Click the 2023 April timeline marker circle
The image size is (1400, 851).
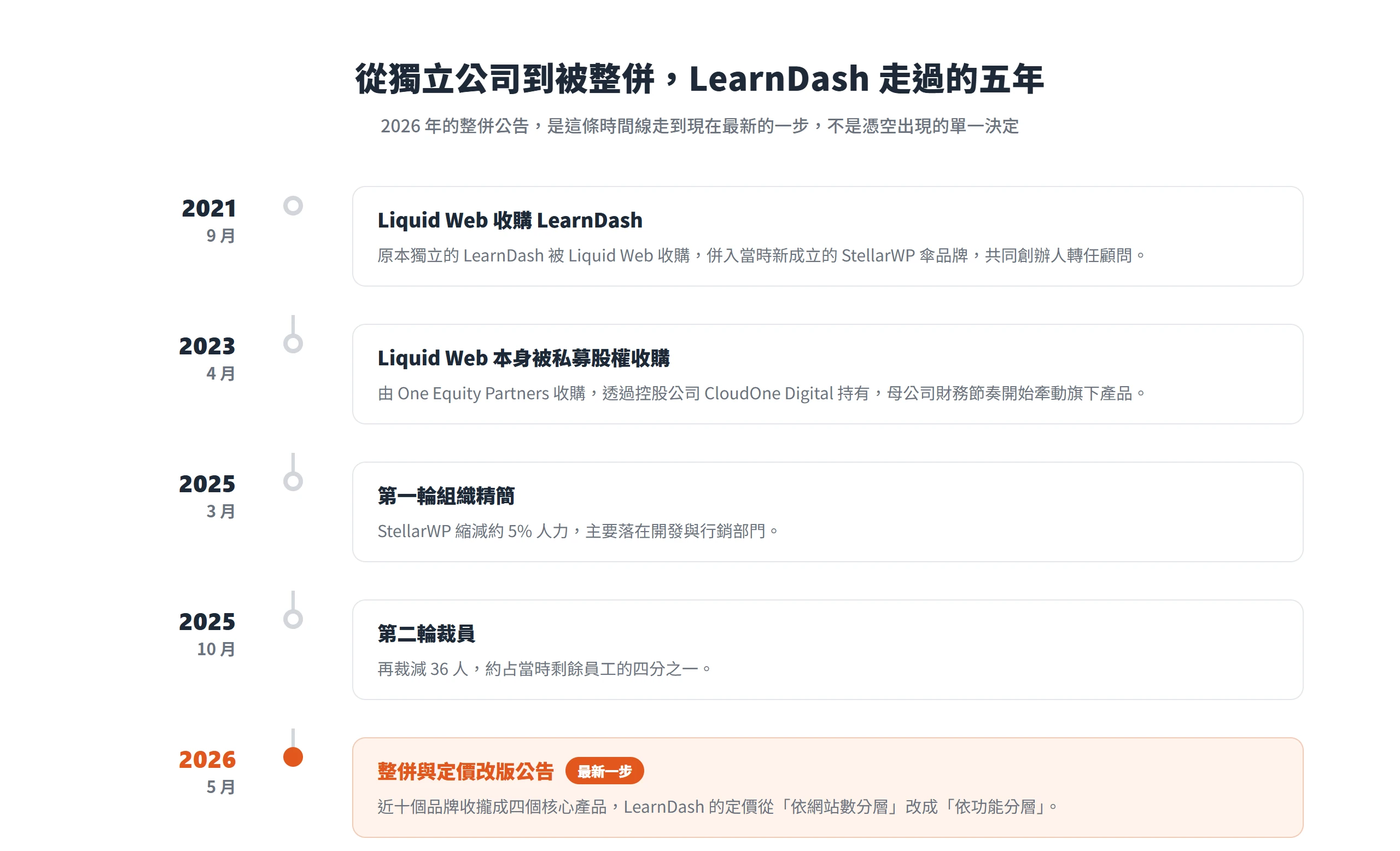(293, 343)
